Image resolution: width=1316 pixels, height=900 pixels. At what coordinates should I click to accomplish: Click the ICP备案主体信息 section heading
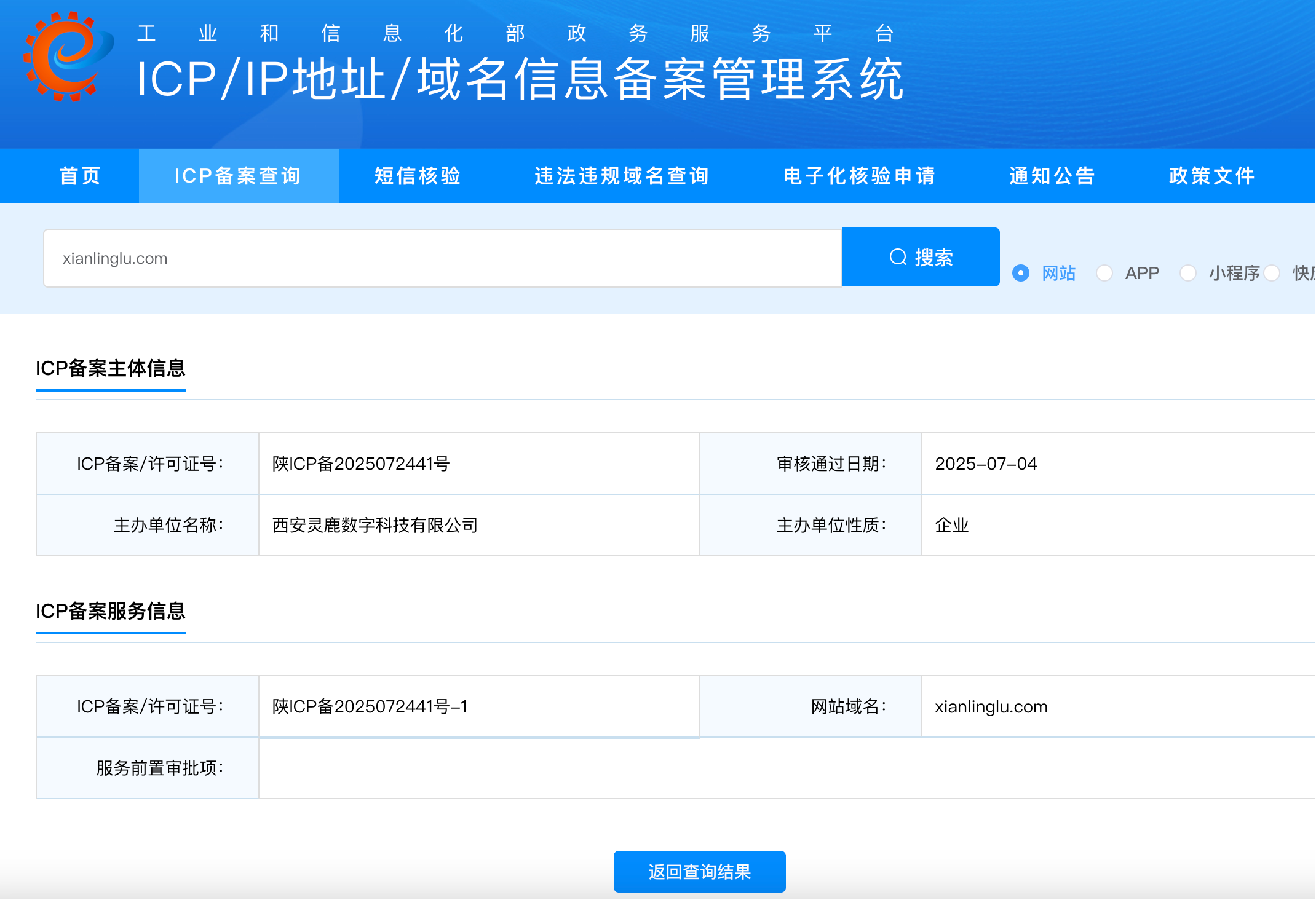click(111, 368)
